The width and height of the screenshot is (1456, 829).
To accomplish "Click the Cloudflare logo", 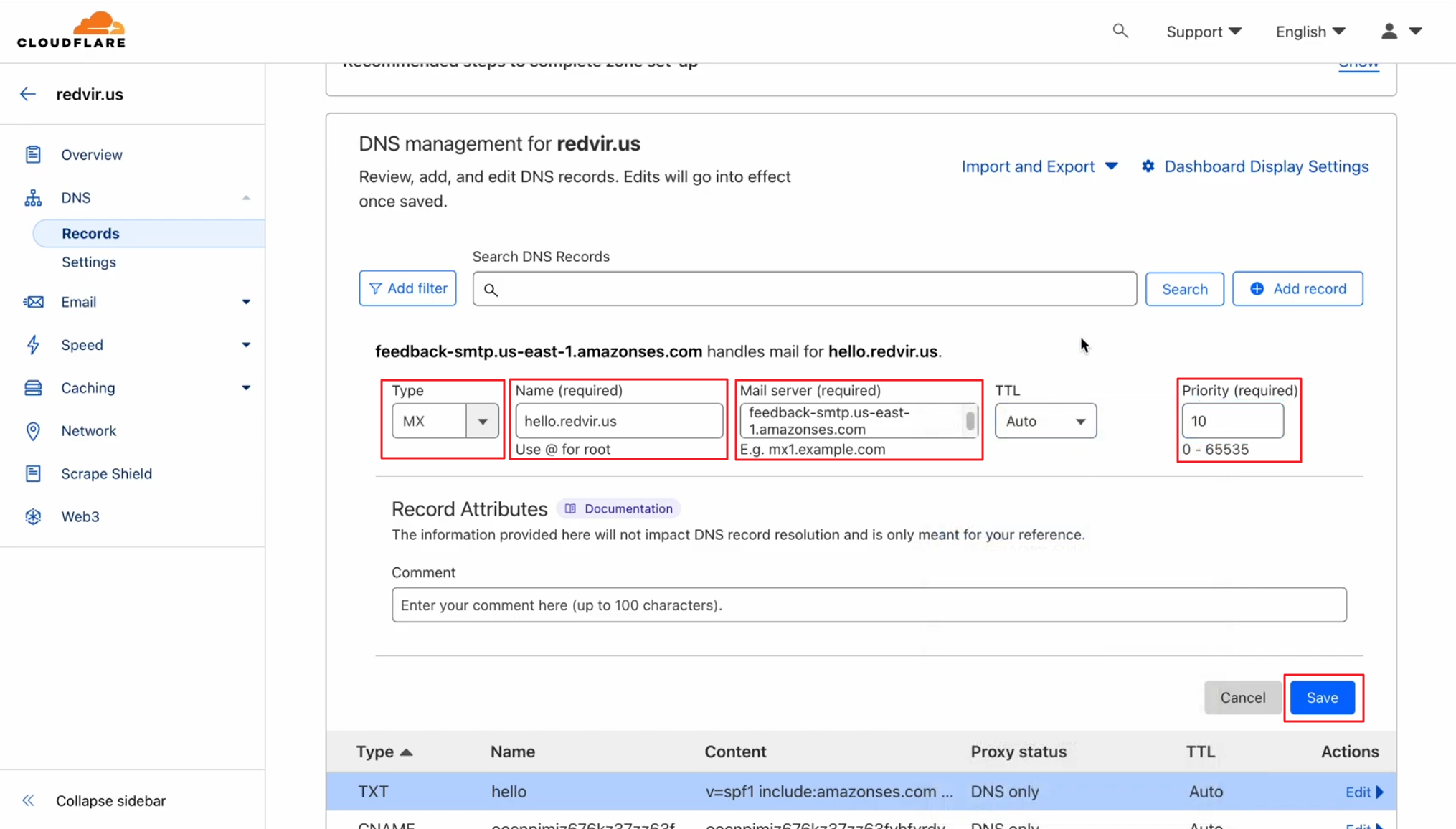I will coord(71,30).
